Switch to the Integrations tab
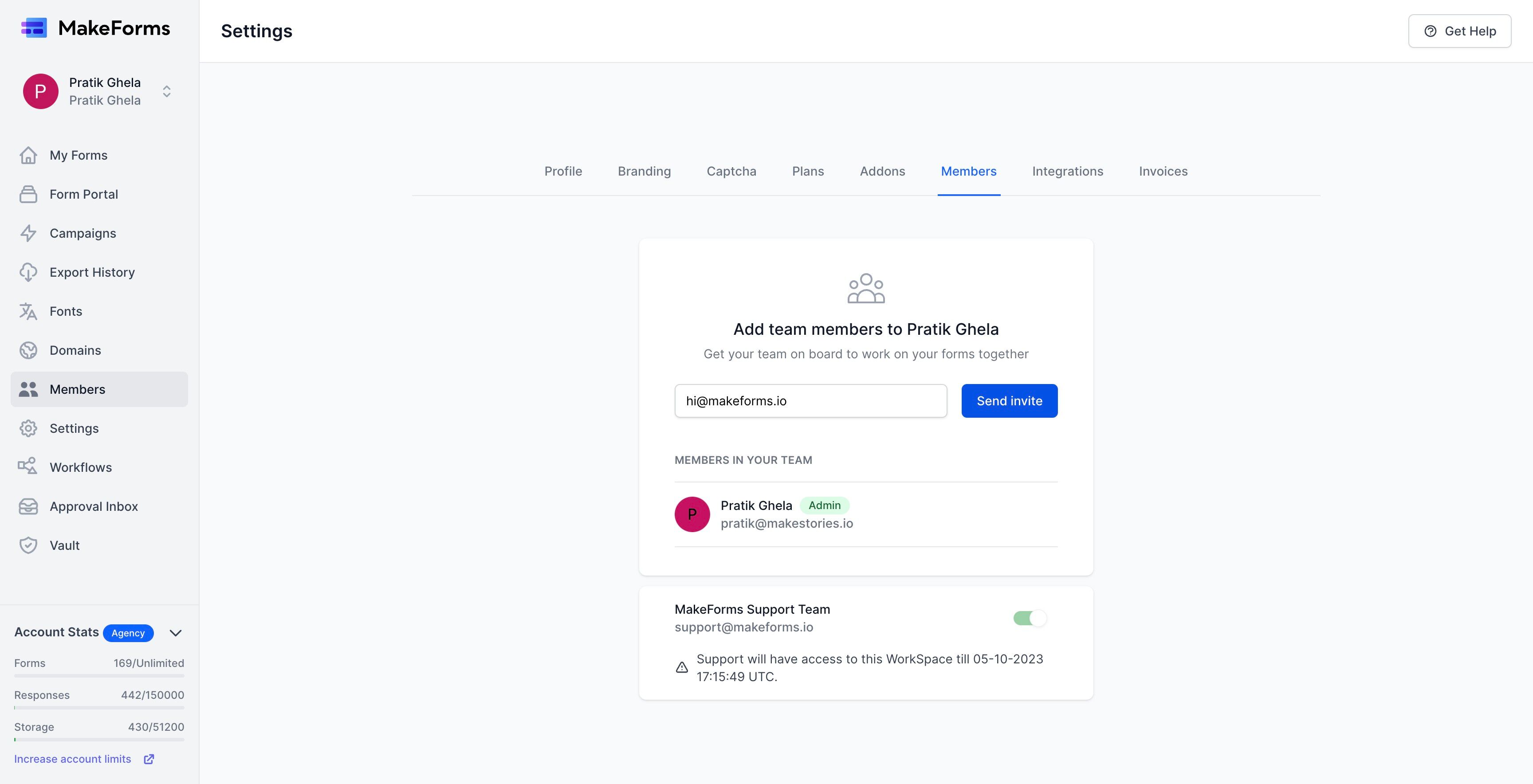This screenshot has height=784, width=1533. (1067, 171)
